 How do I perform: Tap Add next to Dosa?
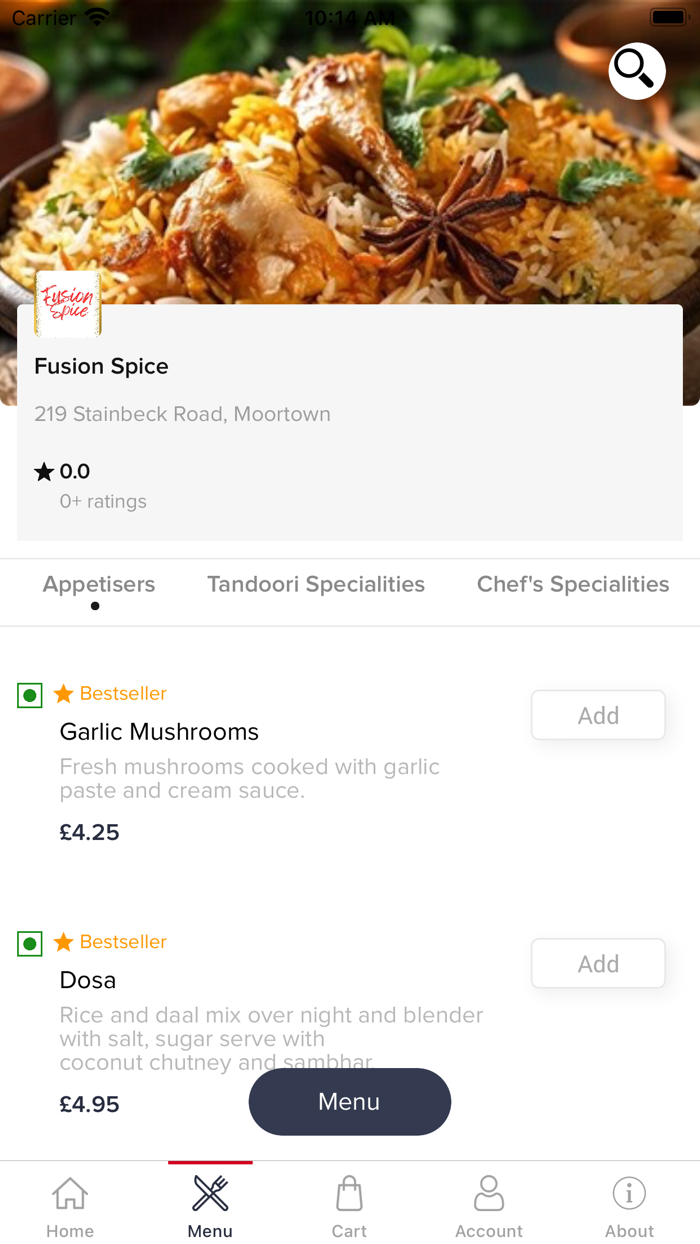click(x=597, y=963)
